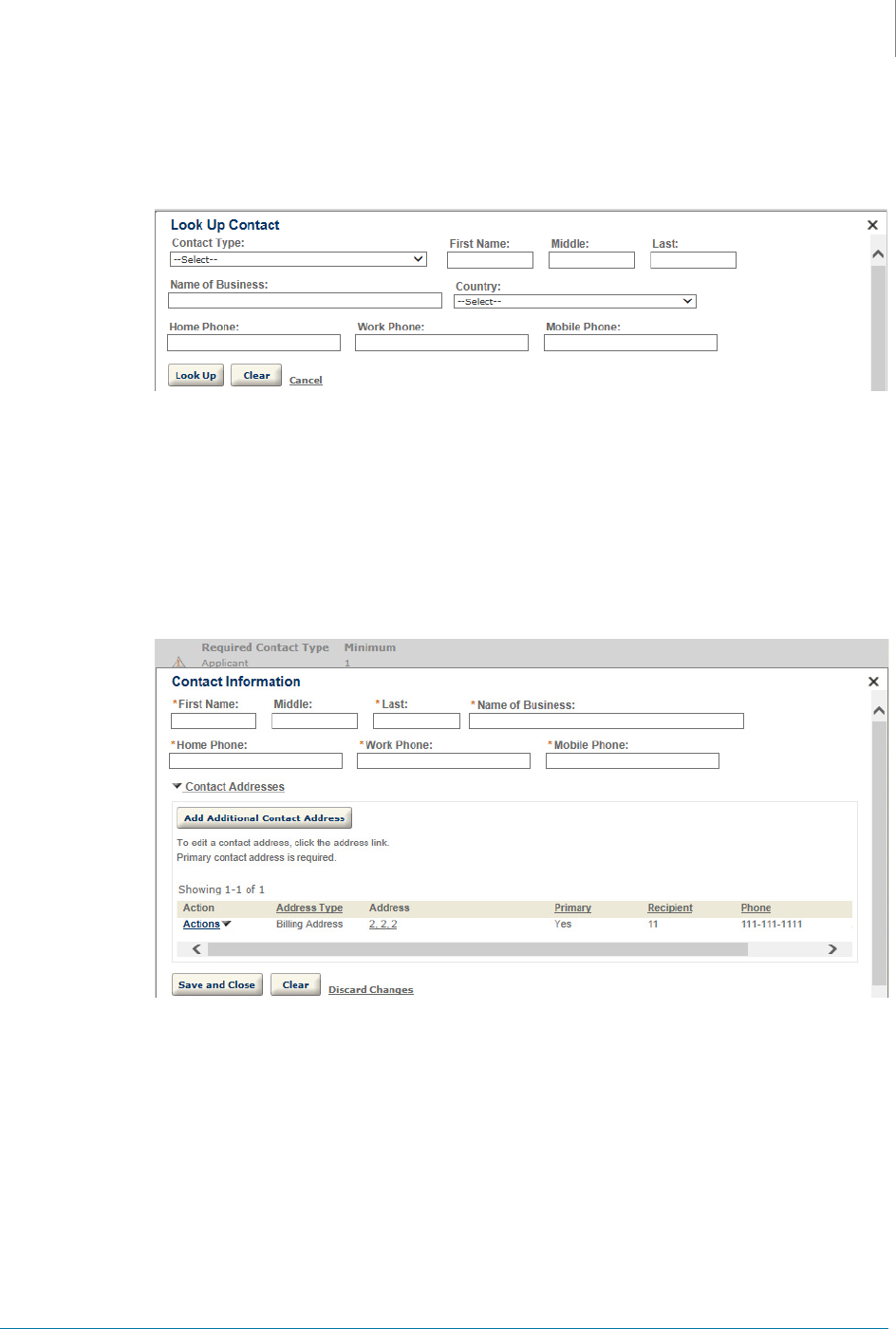Click Last field in Contact Information

417,721
